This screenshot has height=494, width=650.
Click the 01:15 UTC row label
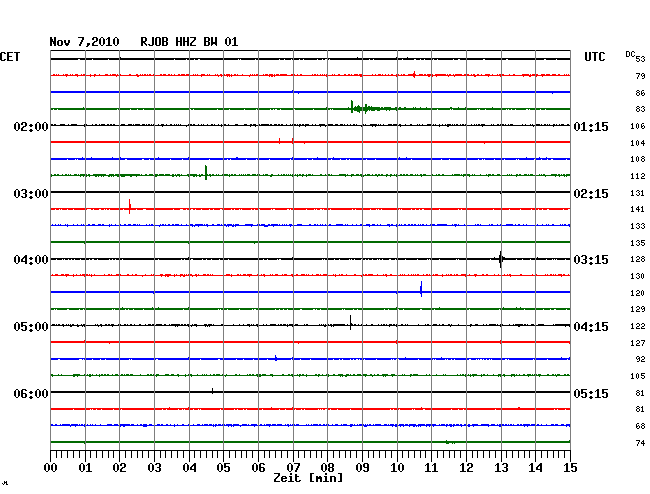[591, 126]
